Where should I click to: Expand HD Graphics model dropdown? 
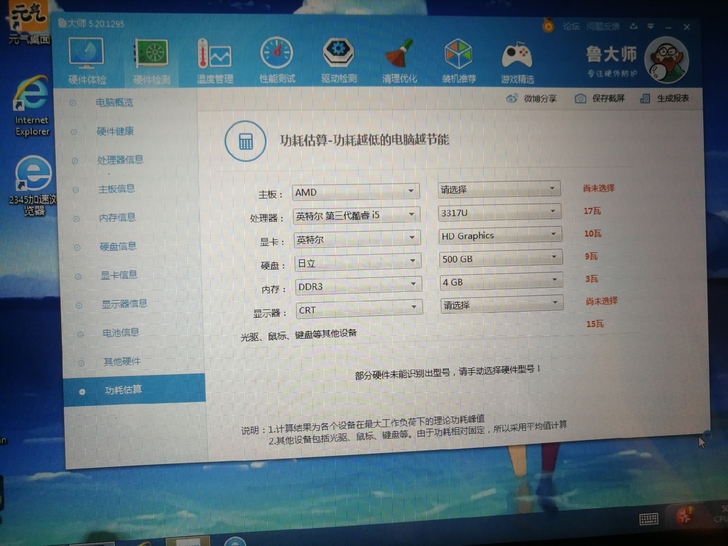click(500, 235)
